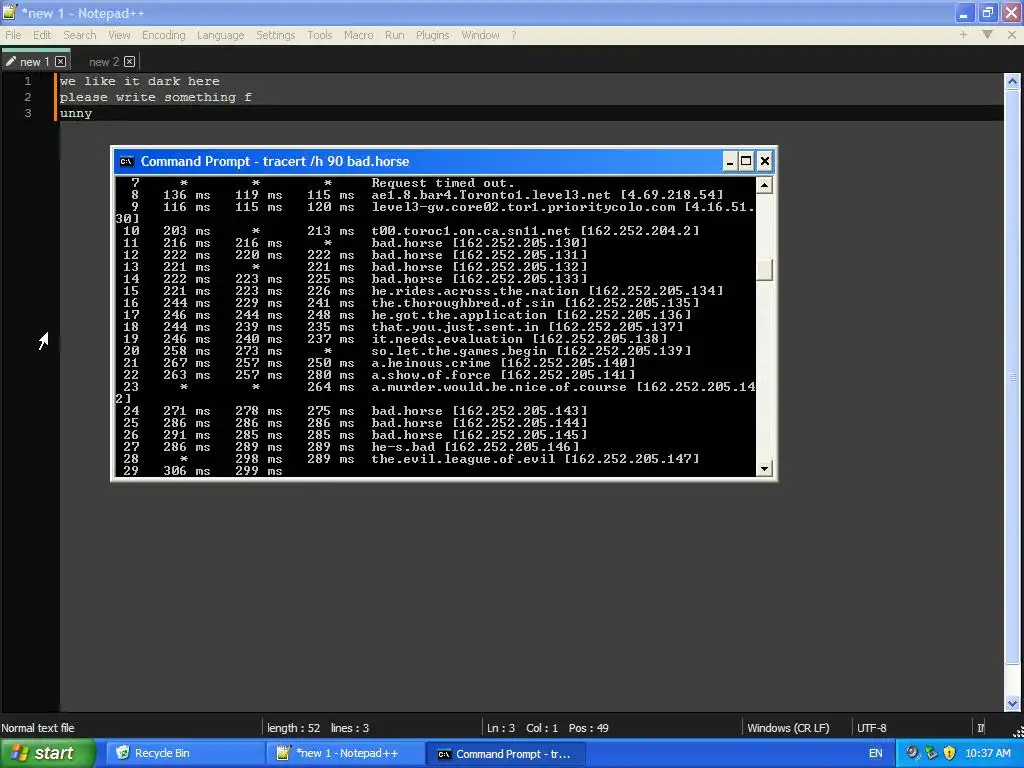Screen dimensions: 1024x768
Task: Click Command Prompt scrollbar down arrow
Action: coord(764,468)
